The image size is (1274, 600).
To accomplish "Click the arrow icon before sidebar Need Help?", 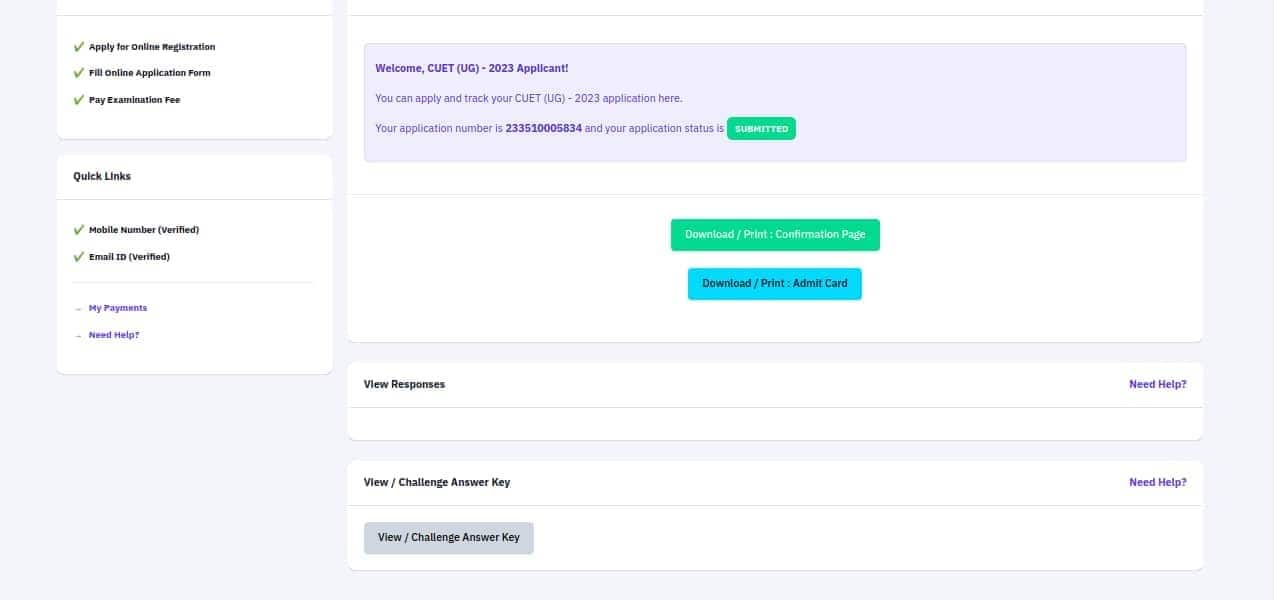I will coord(78,336).
